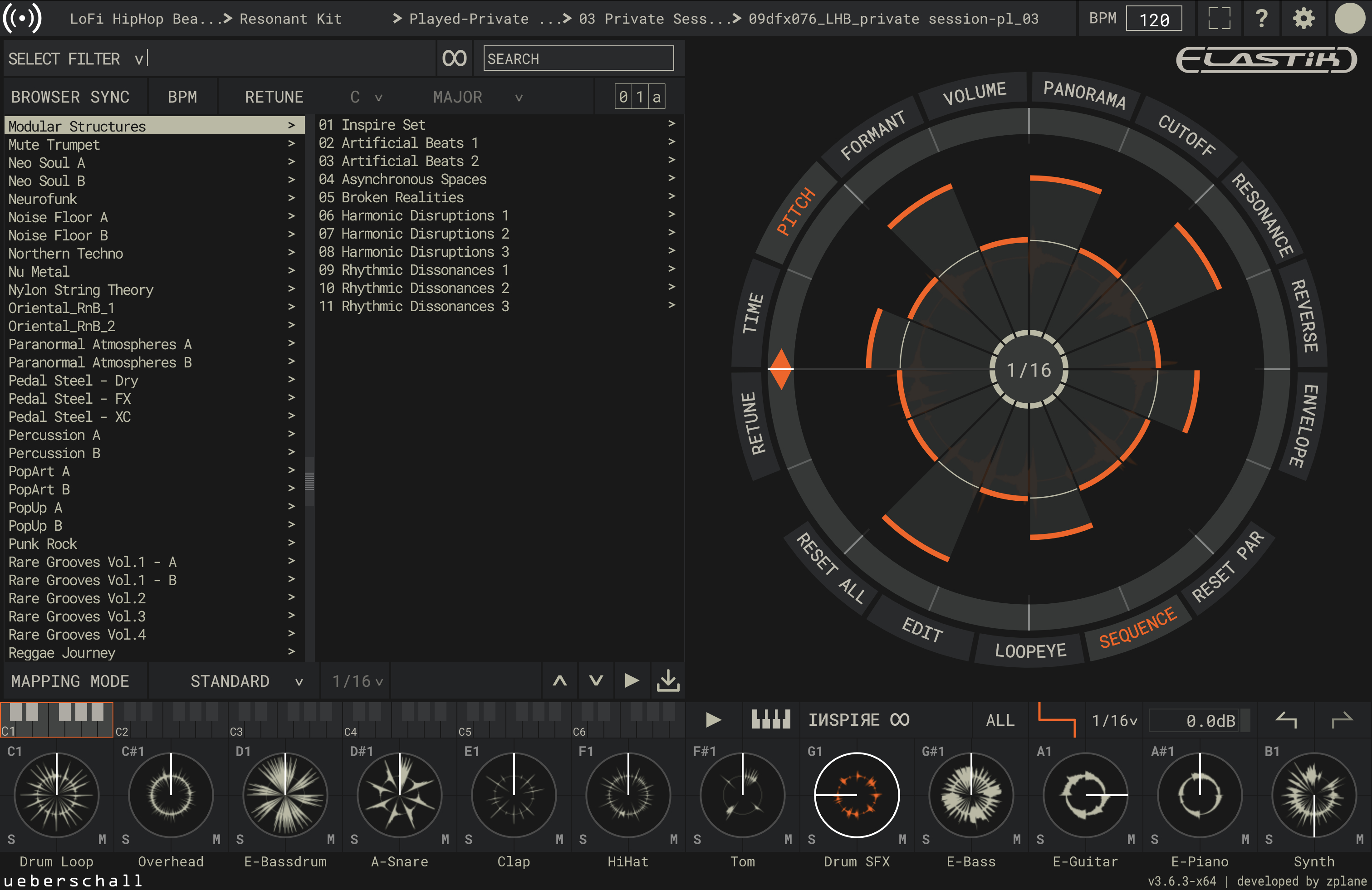Select the Drum Loop pad waveform
The width and height of the screenshot is (1372, 890).
pos(57,795)
